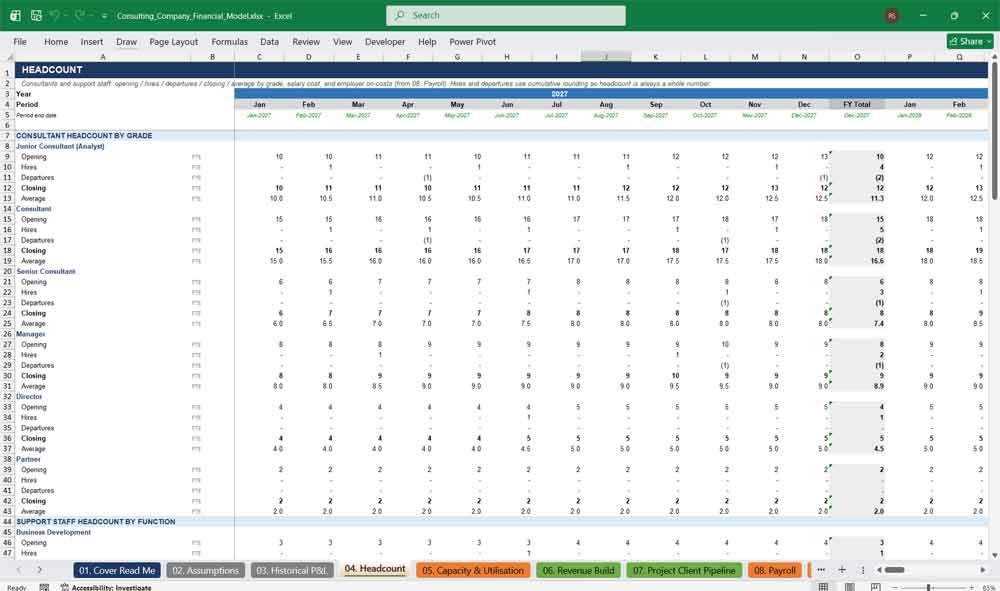The width and height of the screenshot is (1000, 591).
Task: Click the 'Director' grade label
Action: point(29,397)
